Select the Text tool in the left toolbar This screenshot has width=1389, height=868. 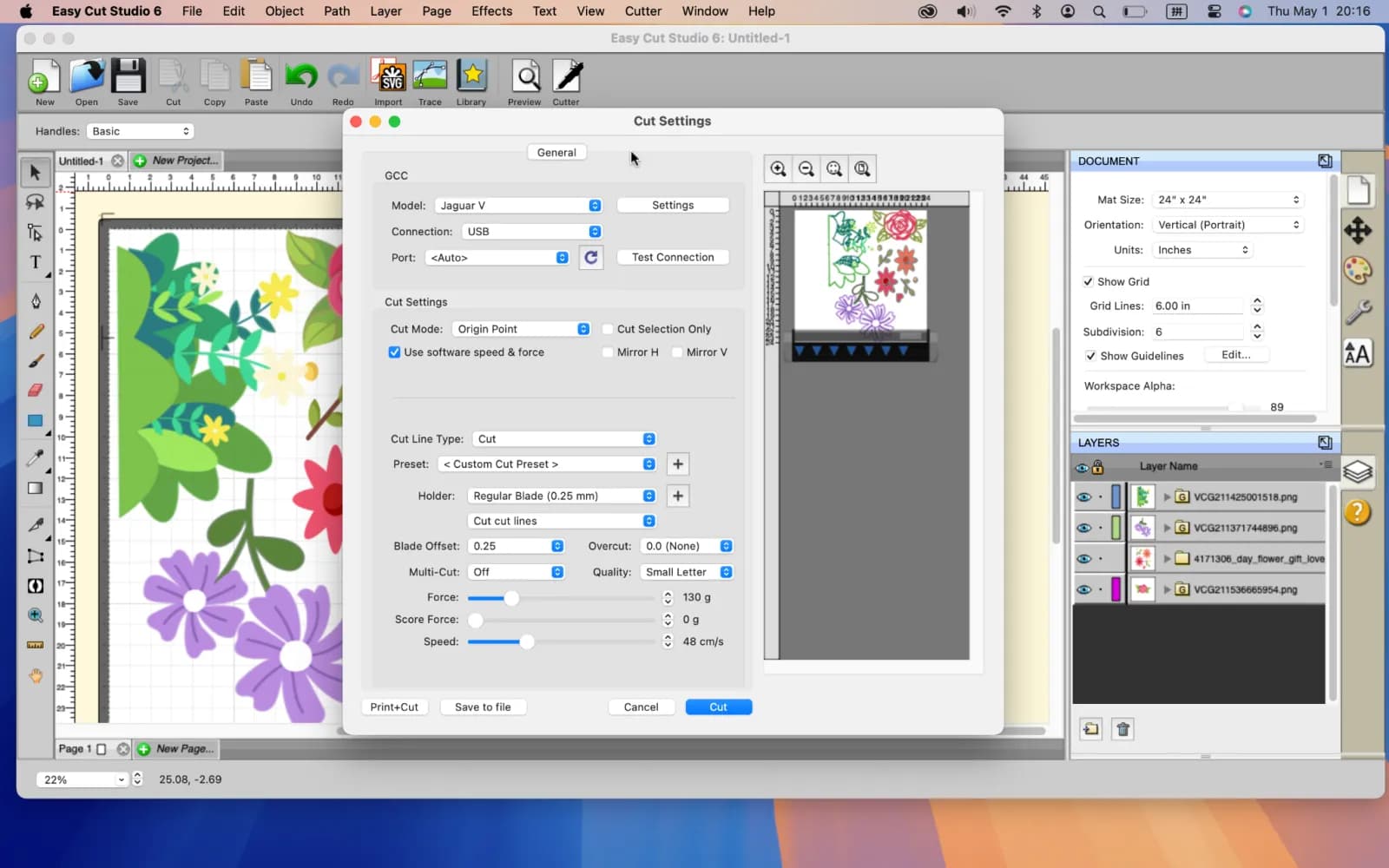click(36, 261)
